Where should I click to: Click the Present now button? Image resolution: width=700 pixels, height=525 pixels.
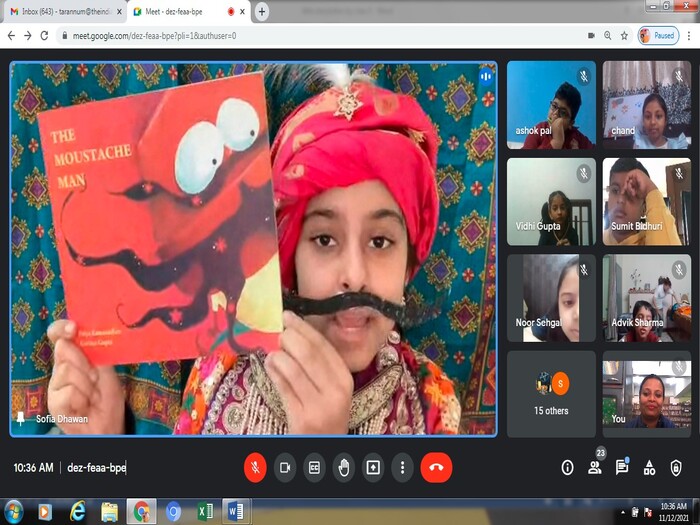(x=373, y=467)
